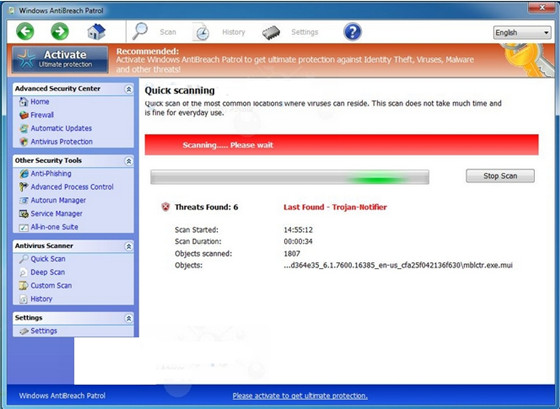Click the Home sidebar icon
This screenshot has width=560, height=409.
tap(23, 102)
